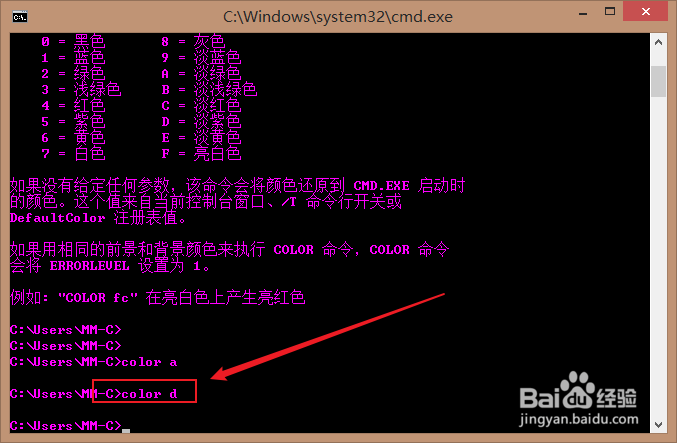Click the DefaultColor registry text
The height and width of the screenshot is (443, 677).
[x=57, y=218]
